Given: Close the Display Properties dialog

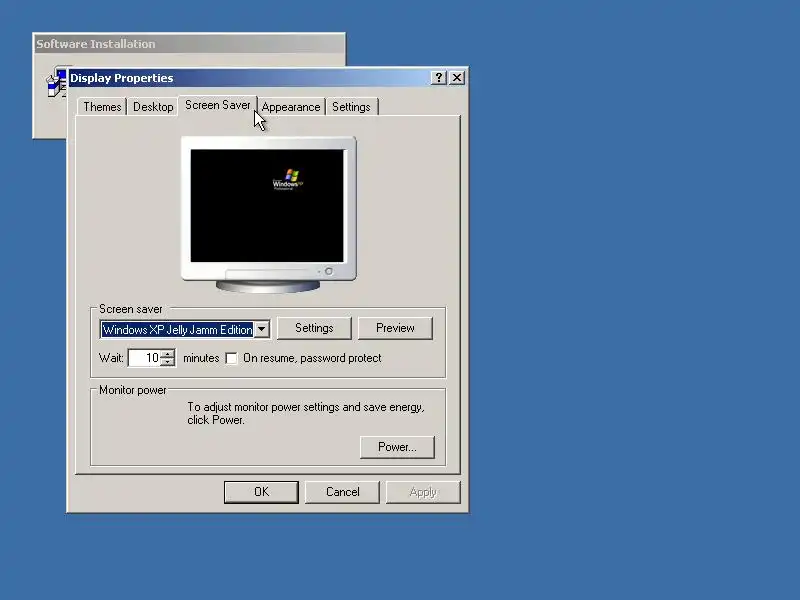Looking at the screenshot, I should click(457, 78).
